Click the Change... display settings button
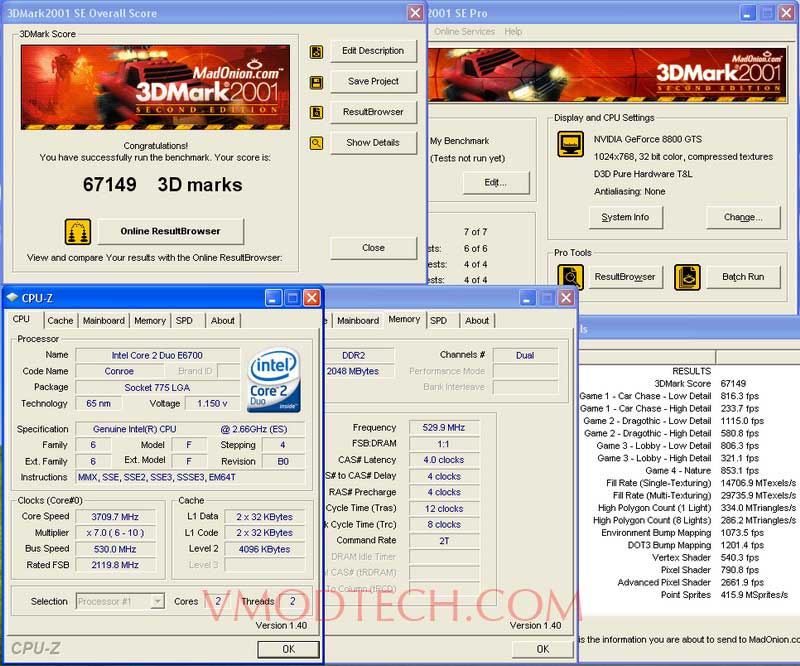 point(743,217)
